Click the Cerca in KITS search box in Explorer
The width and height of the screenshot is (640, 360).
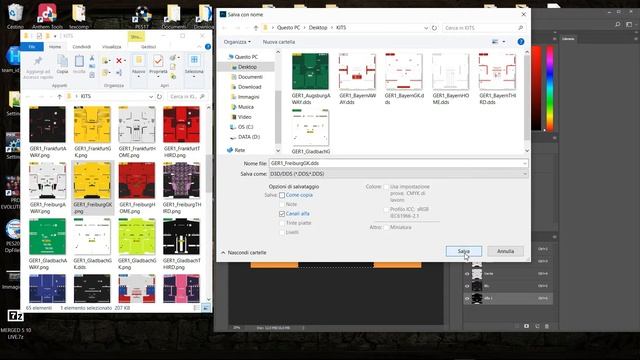click(187, 96)
